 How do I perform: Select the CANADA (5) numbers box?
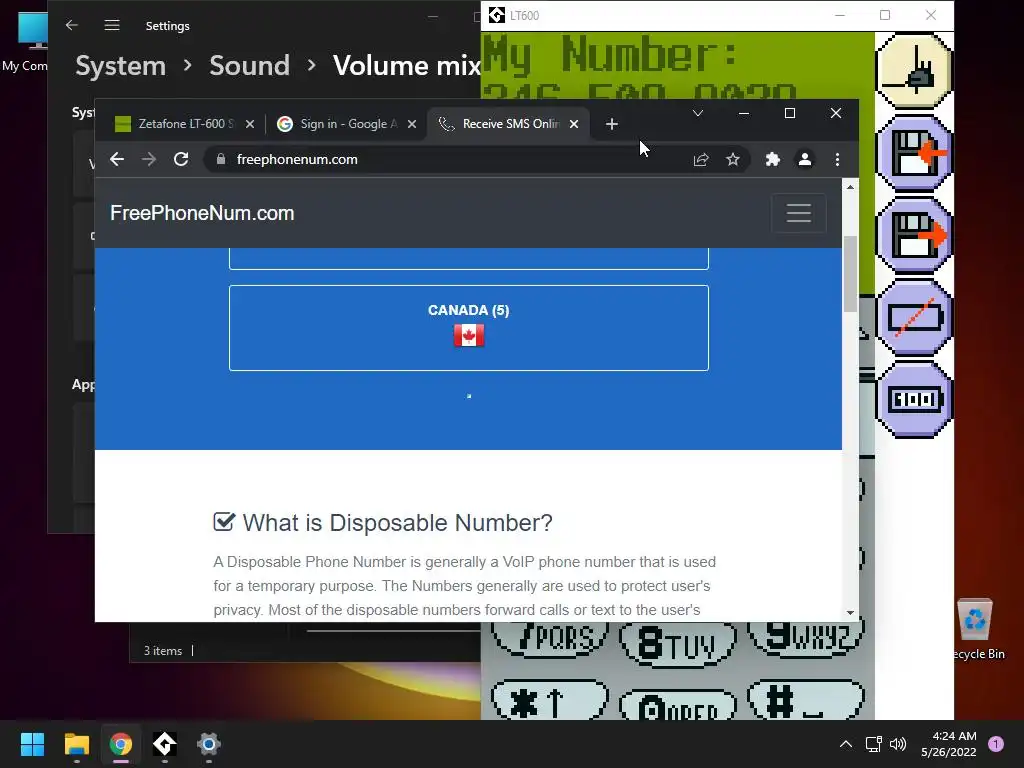click(x=469, y=328)
